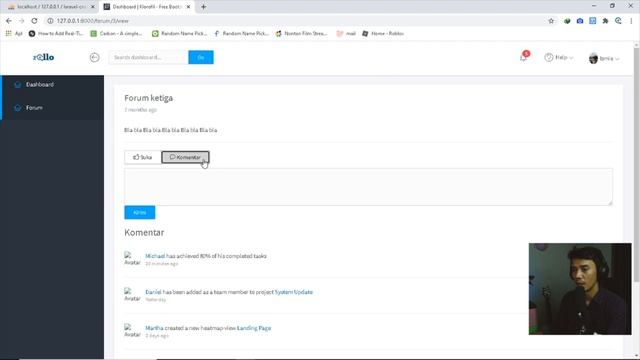The image size is (640, 360).
Task: Submit the comment with the blue Kirim button
Action: 140,212
